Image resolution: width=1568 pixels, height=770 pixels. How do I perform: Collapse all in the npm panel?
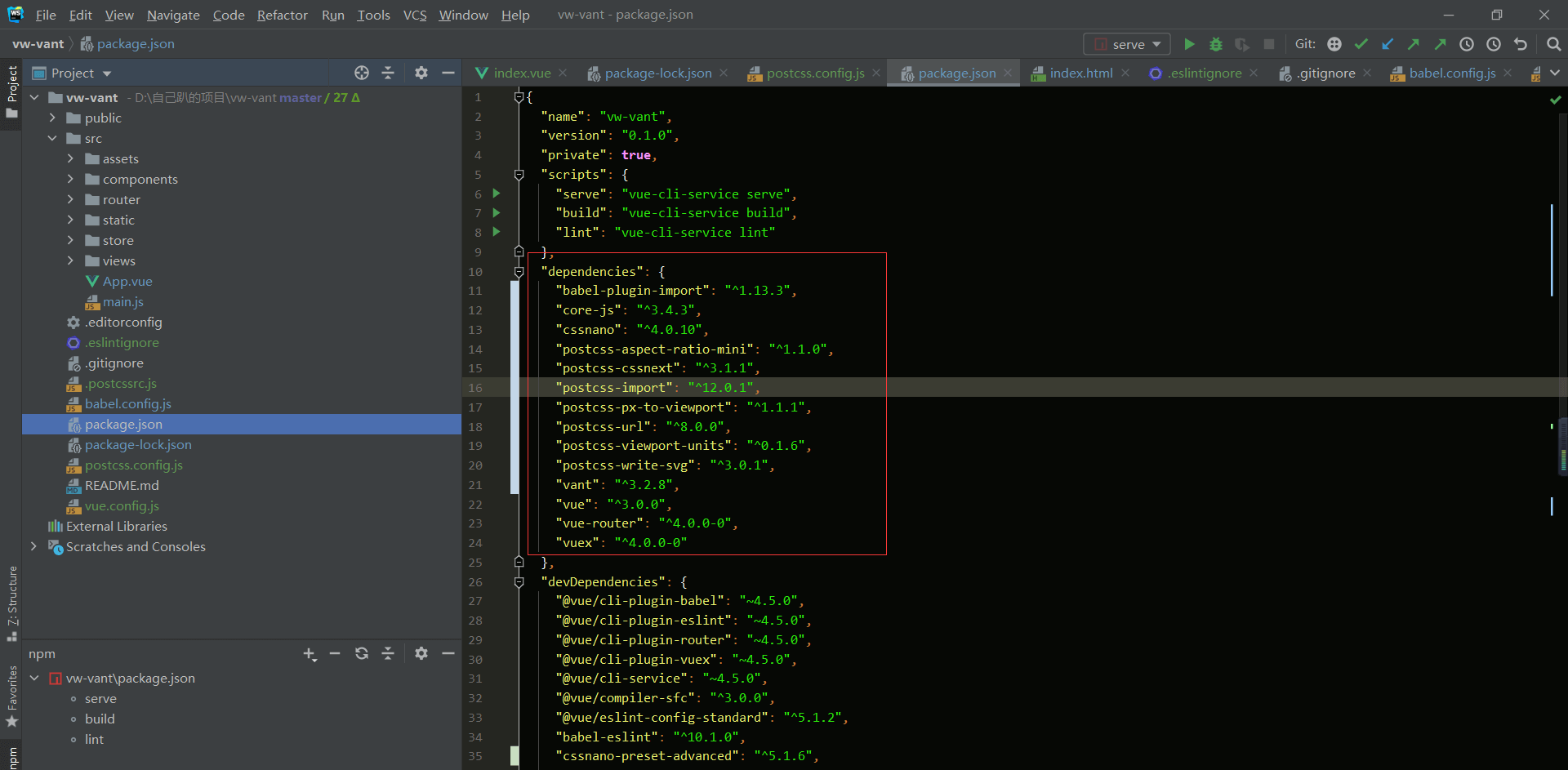tap(388, 653)
